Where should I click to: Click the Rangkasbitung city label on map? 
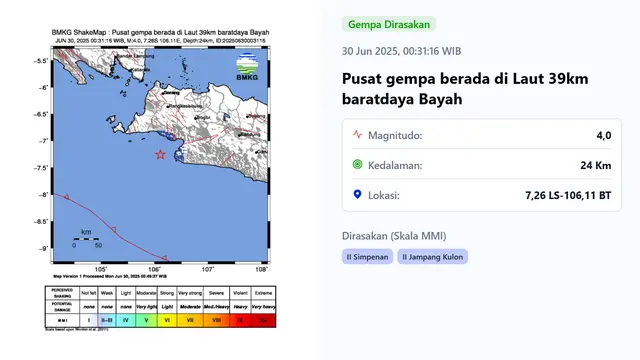click(x=185, y=106)
